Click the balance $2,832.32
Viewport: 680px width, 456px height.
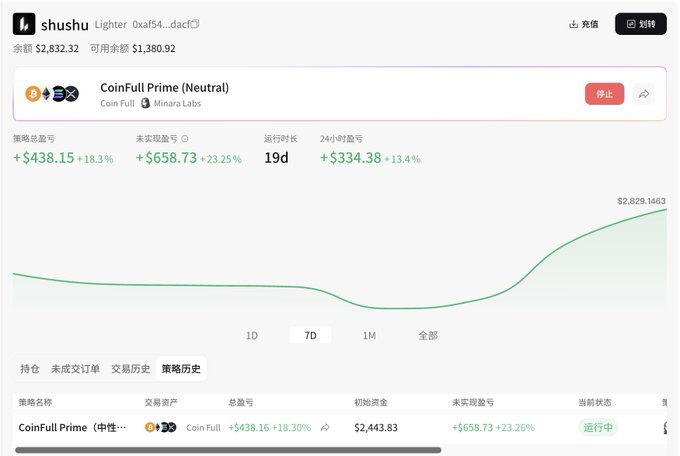click(57, 49)
